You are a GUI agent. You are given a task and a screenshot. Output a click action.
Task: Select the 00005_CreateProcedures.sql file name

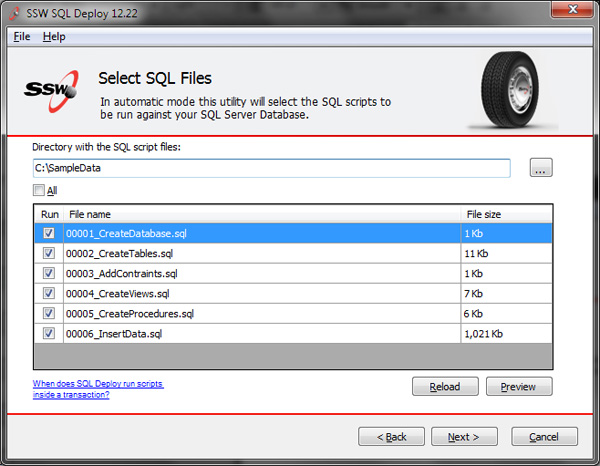tap(130, 314)
